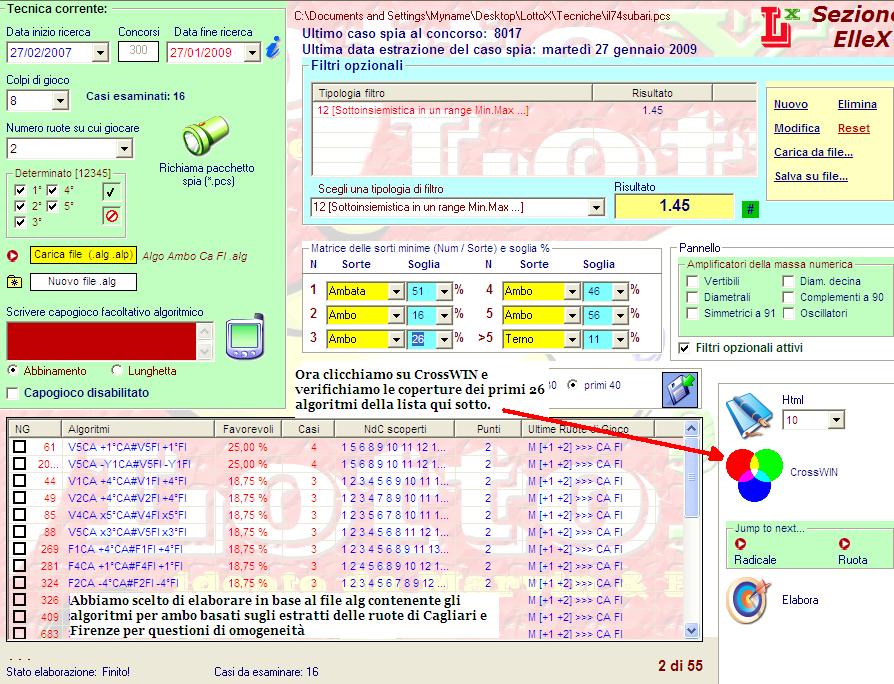Select the Abbinamento radio button
The height and width of the screenshot is (684, 894).
pos(12,370)
